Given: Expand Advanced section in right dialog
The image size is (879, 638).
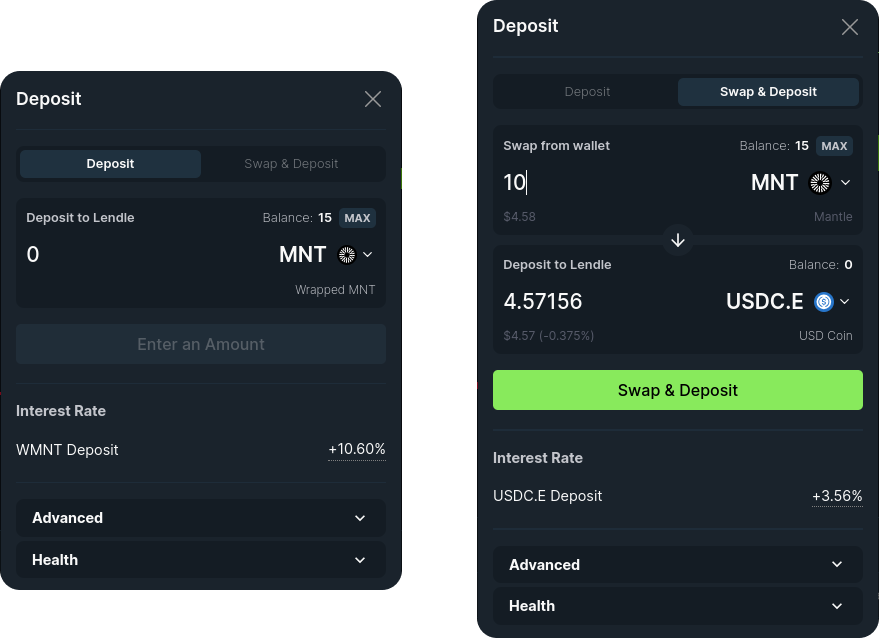Looking at the screenshot, I should pos(677,565).
